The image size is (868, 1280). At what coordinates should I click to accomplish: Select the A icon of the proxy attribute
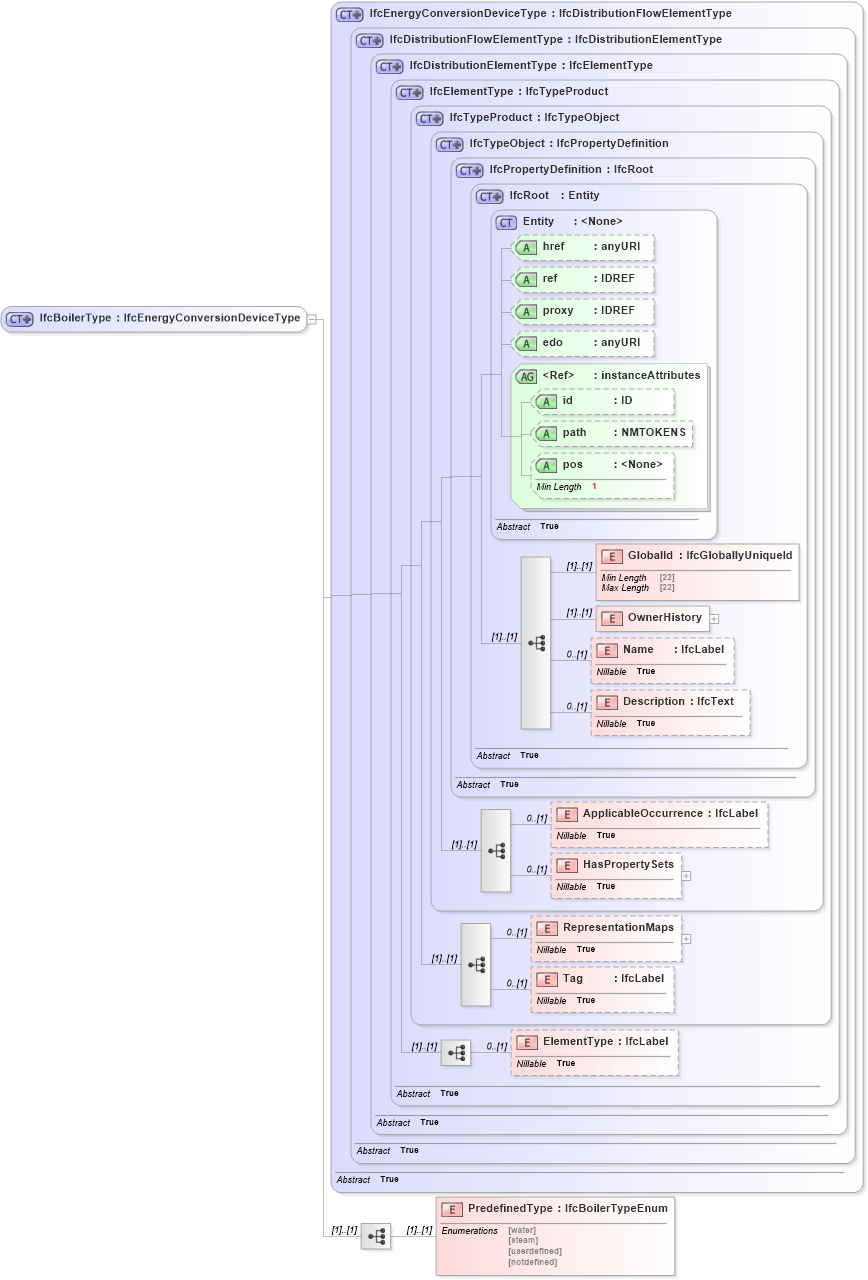pyautogui.click(x=526, y=311)
